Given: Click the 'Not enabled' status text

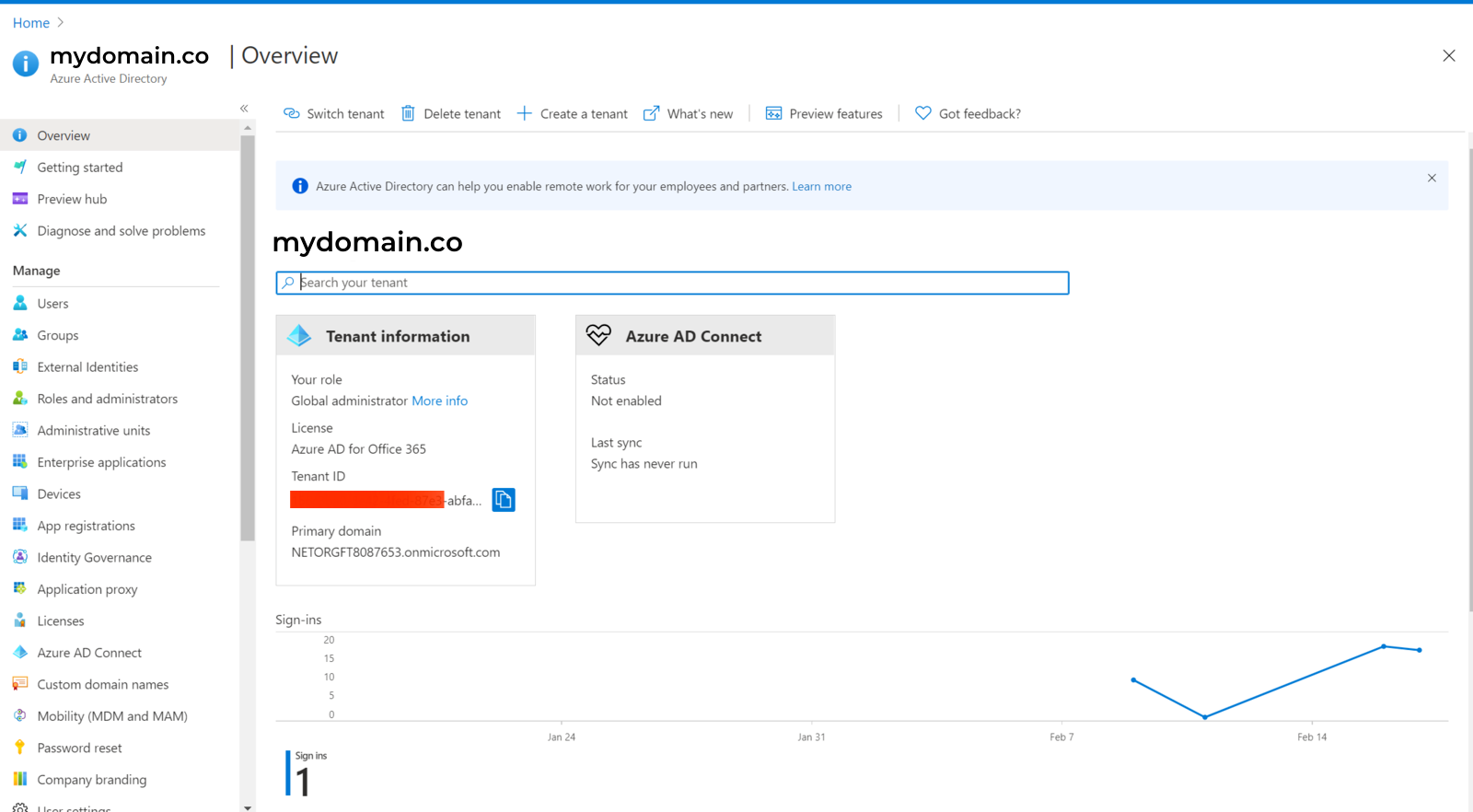Looking at the screenshot, I should [x=626, y=400].
